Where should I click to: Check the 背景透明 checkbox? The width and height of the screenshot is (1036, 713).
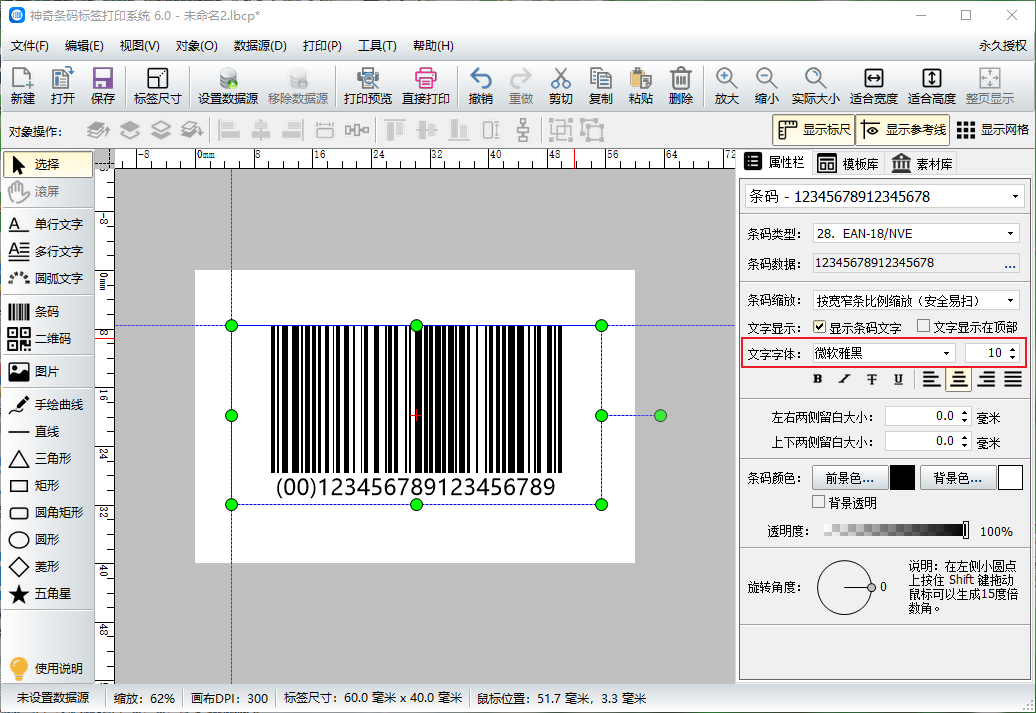click(x=819, y=502)
